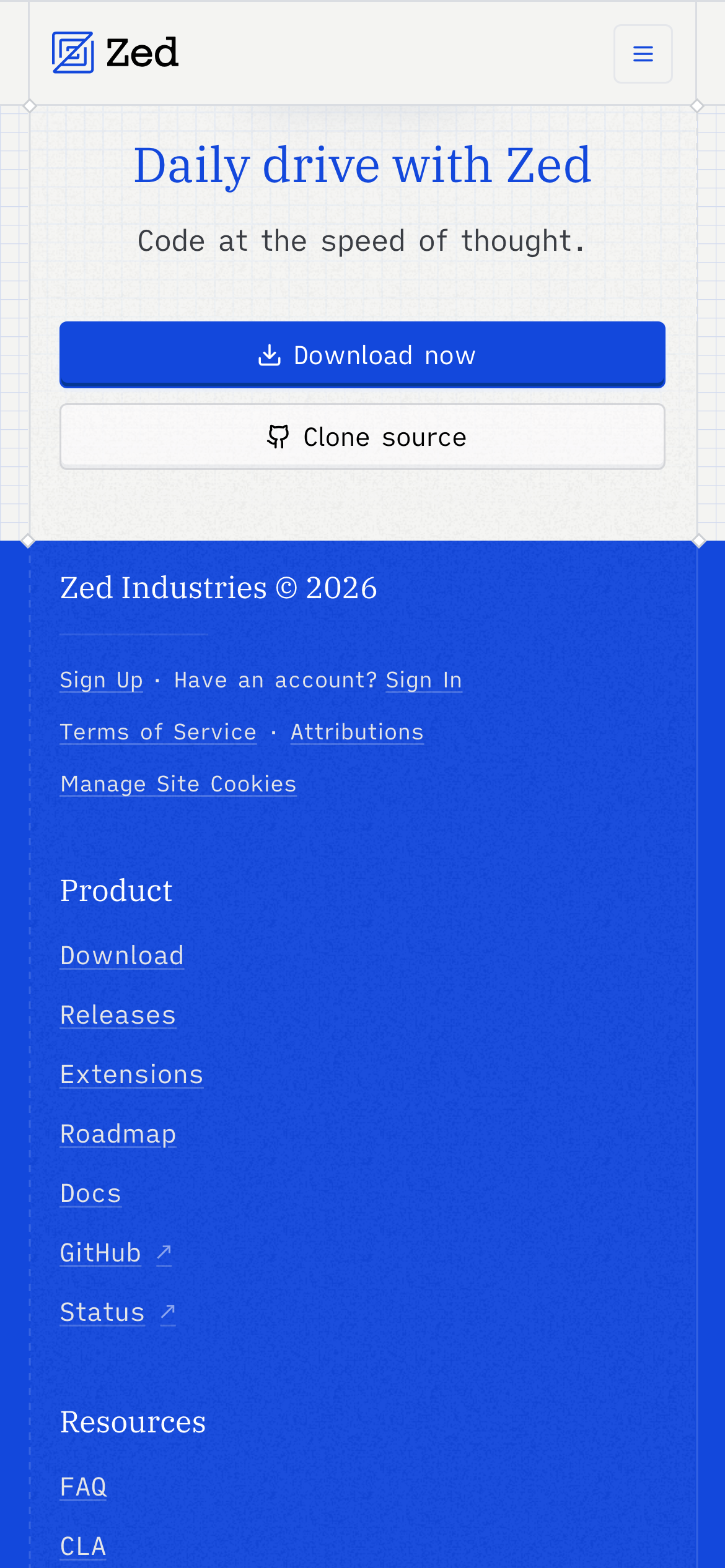Click the GitHub octocat icon
Screen dimensions: 725x1568
click(278, 437)
